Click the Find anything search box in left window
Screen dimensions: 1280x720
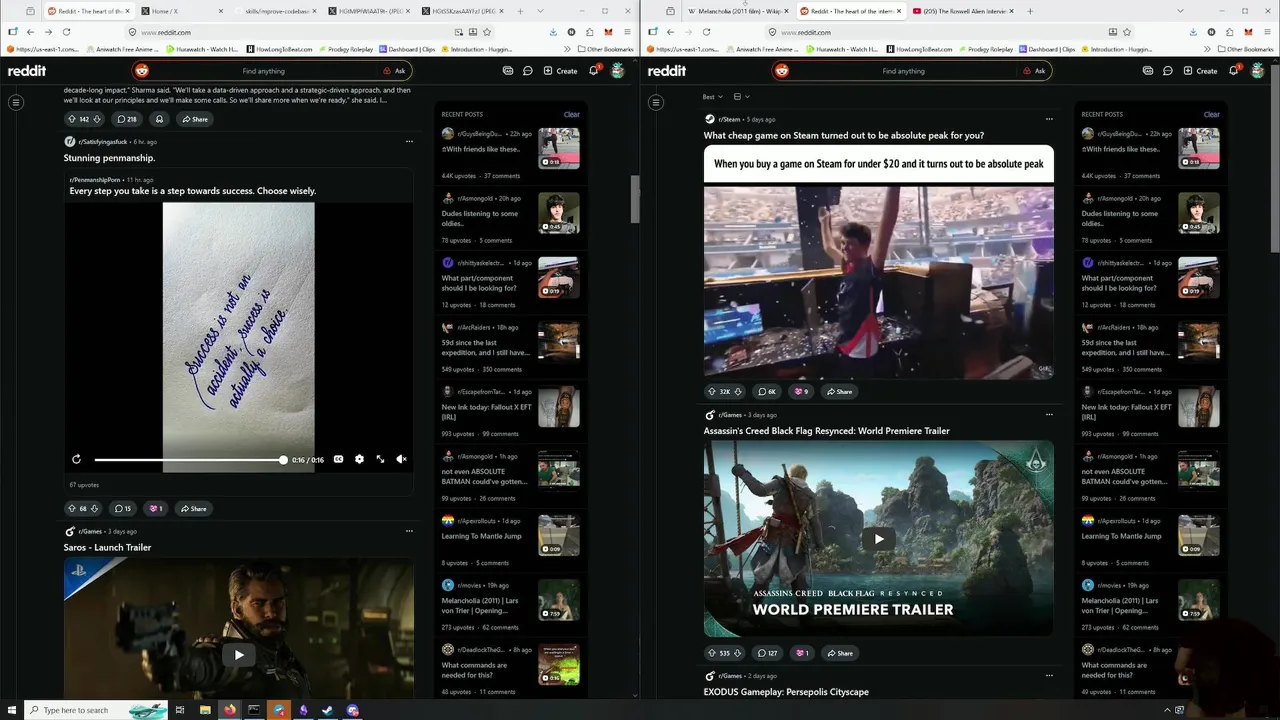[x=263, y=71]
